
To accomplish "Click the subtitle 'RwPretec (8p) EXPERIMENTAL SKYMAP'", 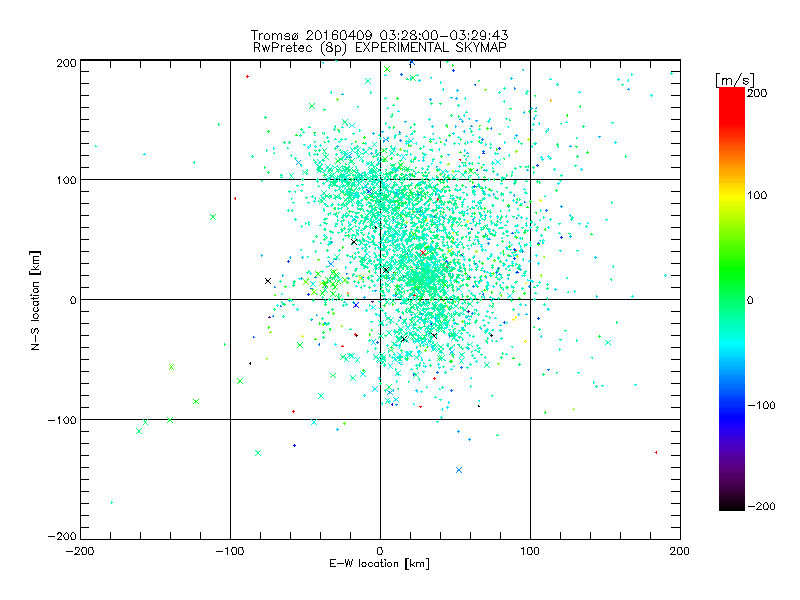I will [x=380, y=48].
